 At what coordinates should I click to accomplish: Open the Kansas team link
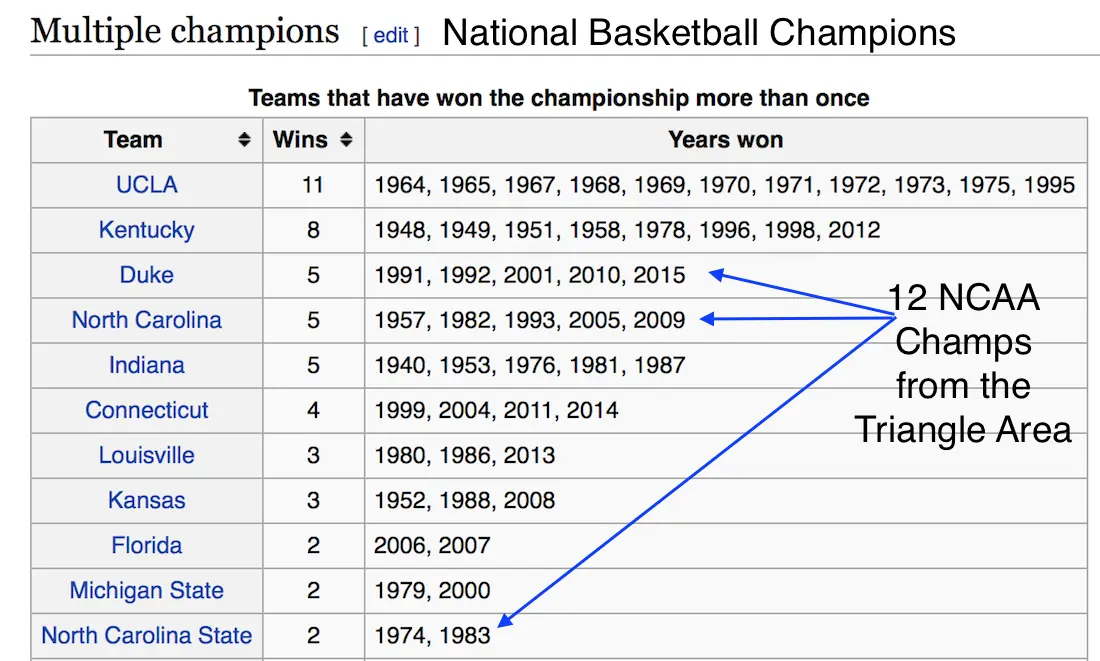pyautogui.click(x=147, y=500)
